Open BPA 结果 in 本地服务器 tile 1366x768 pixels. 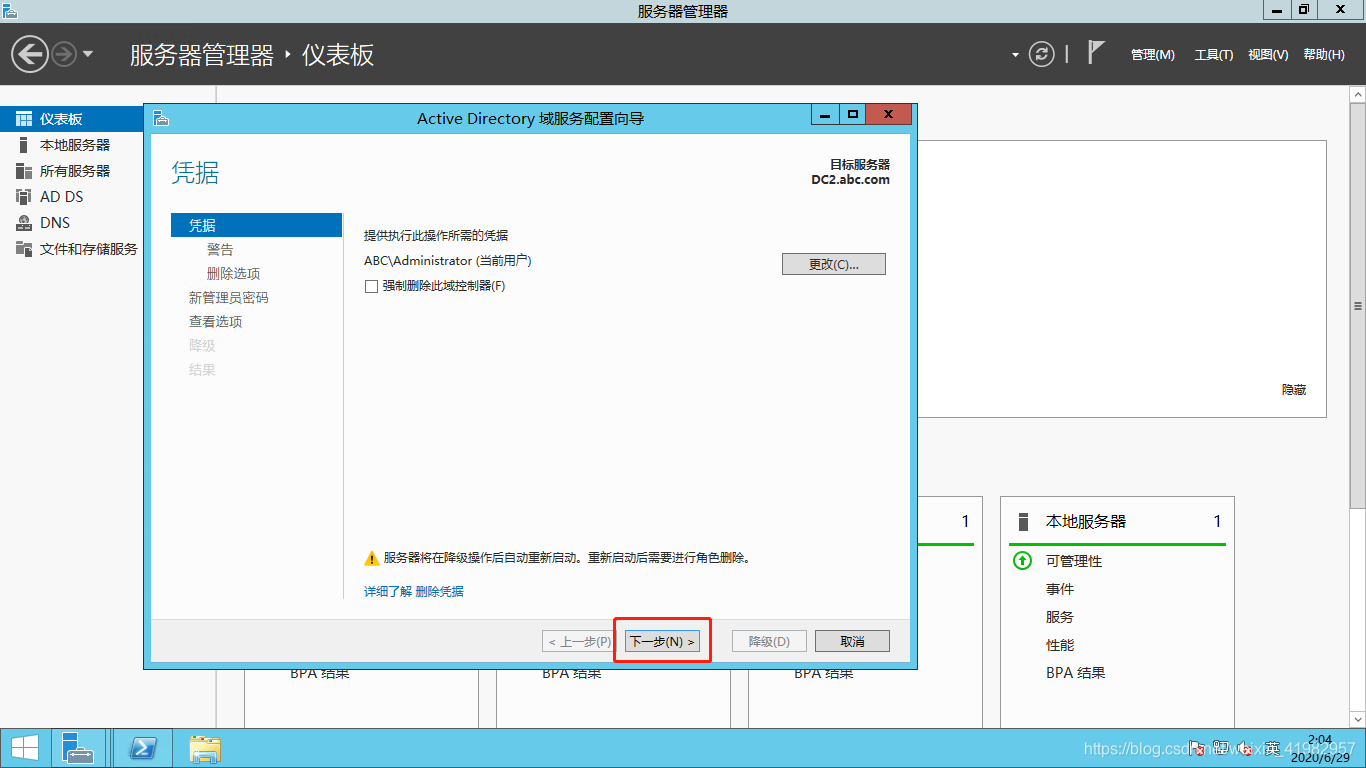[1076, 673]
